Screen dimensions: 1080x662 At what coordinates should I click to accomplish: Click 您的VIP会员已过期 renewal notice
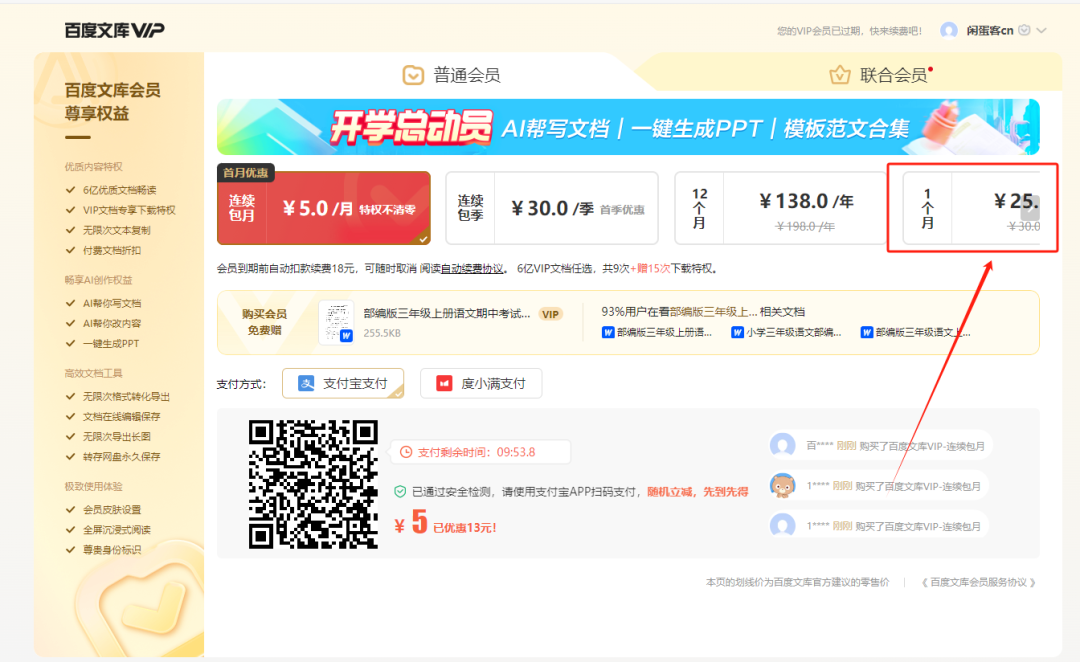(849, 31)
